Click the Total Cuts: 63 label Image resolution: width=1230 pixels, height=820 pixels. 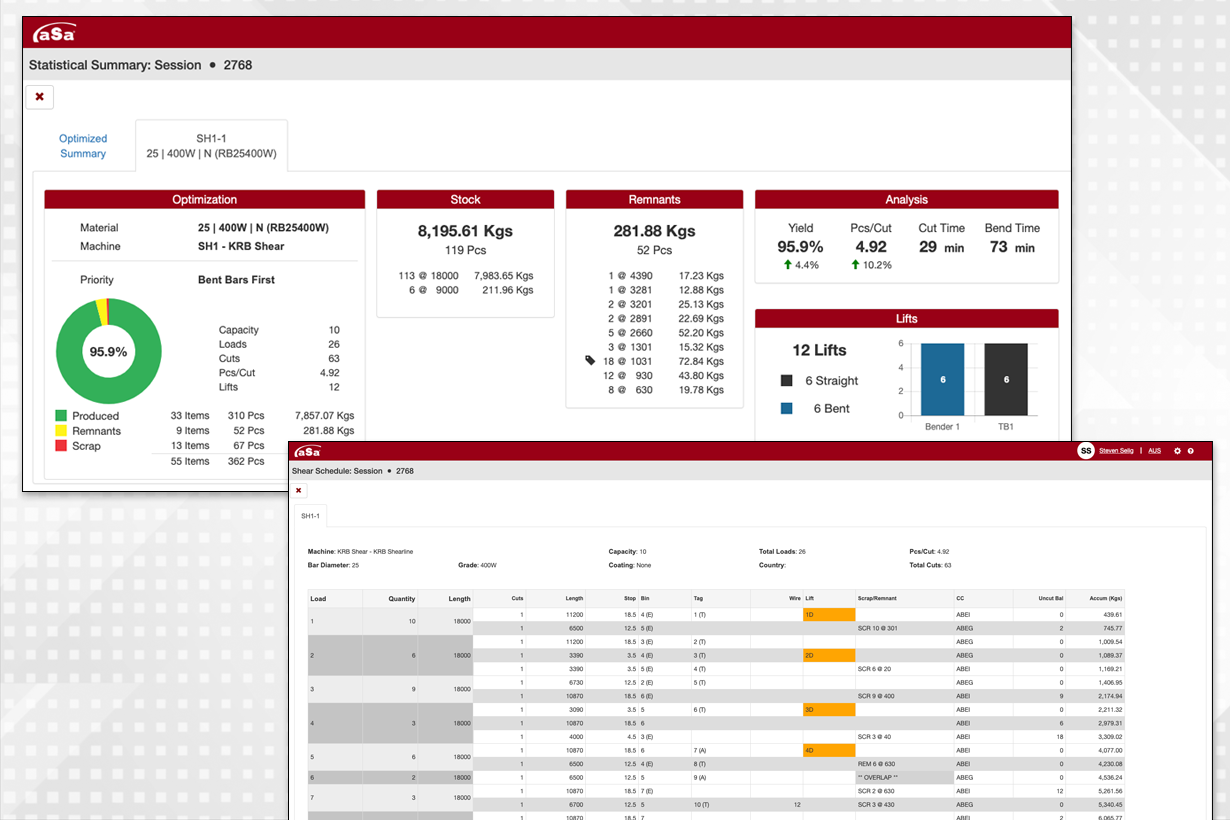point(930,565)
